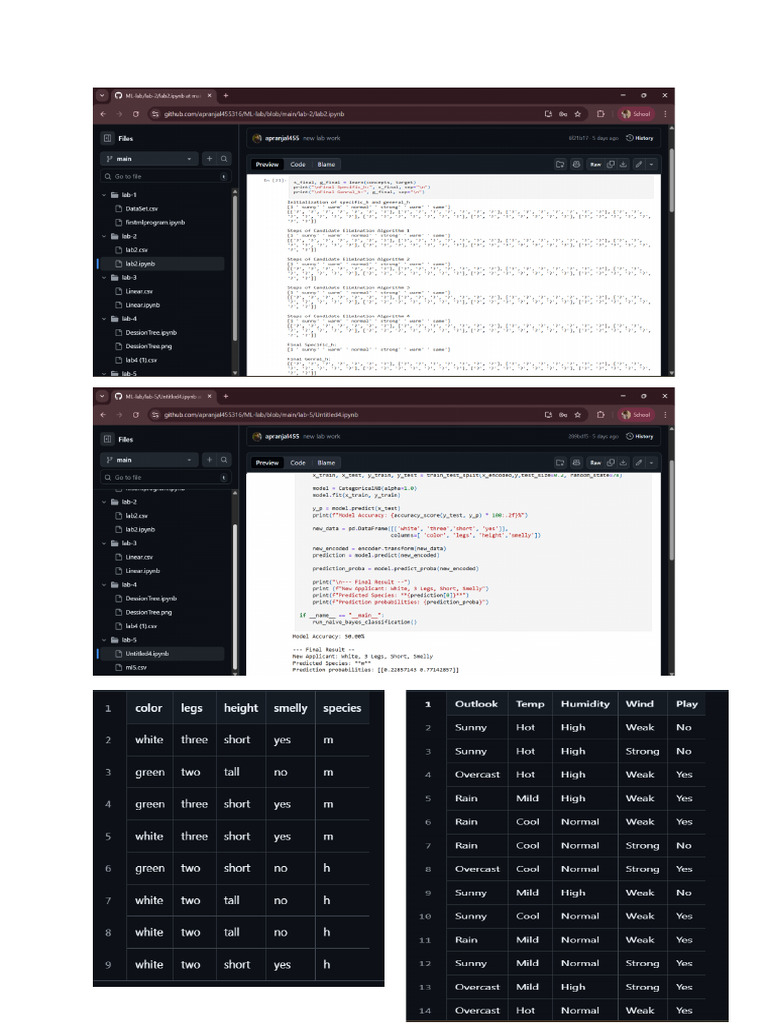Image resolution: width=768 pixels, height=1024 pixels.
Task: Raw button in top lab2 window
Action: click(x=596, y=165)
